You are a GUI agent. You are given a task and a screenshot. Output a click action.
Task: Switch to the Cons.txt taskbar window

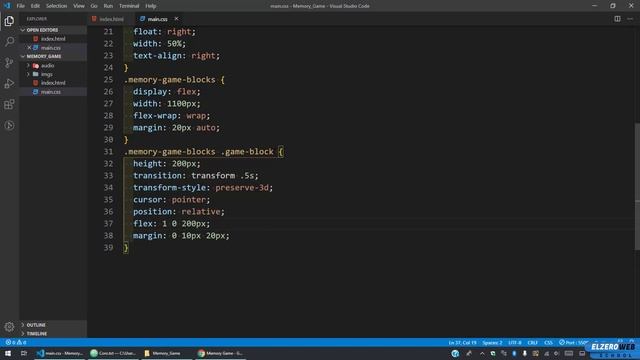coord(113,353)
